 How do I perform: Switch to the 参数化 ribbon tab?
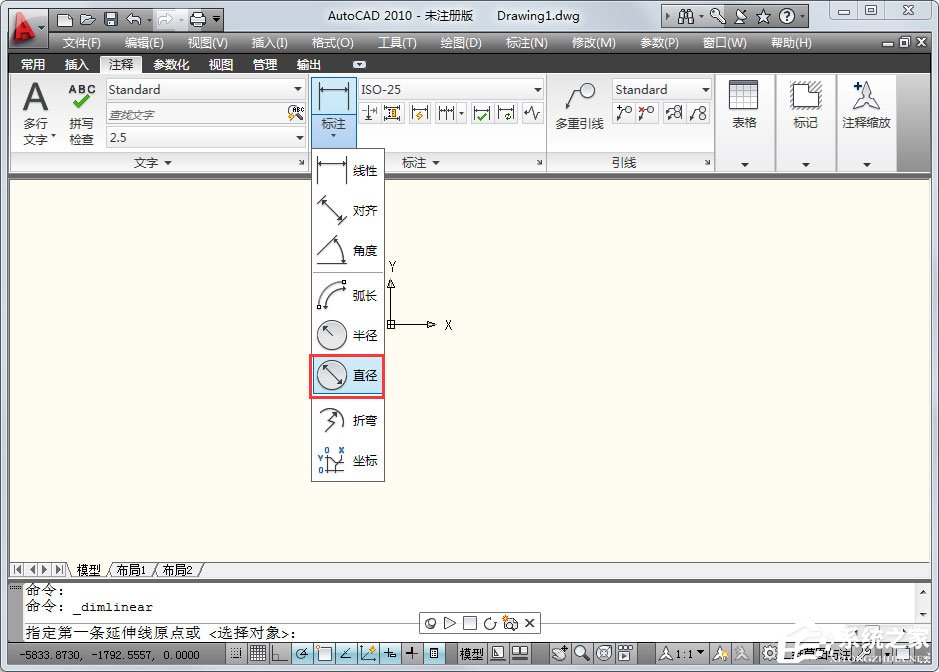(x=171, y=65)
